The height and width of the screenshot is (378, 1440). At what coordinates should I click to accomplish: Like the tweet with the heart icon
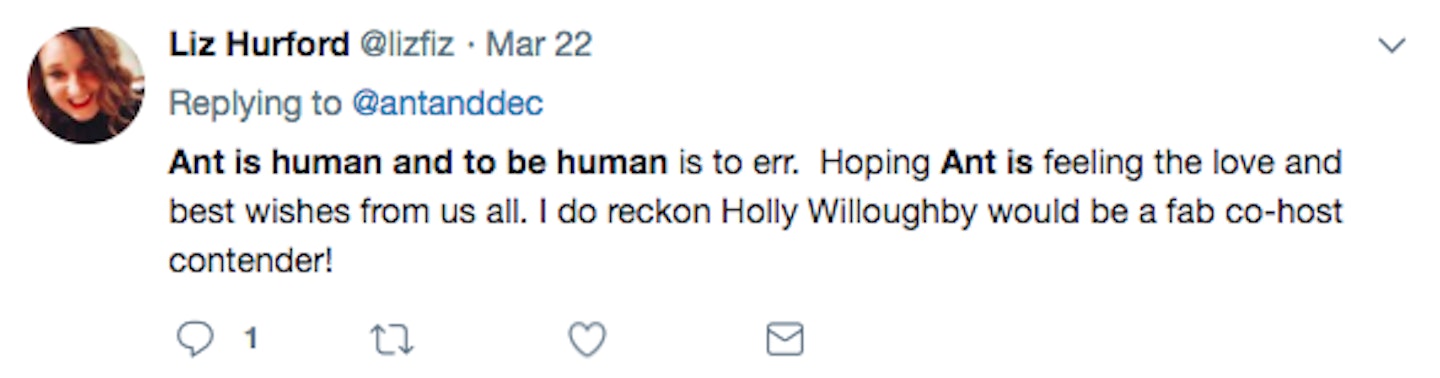(x=587, y=341)
